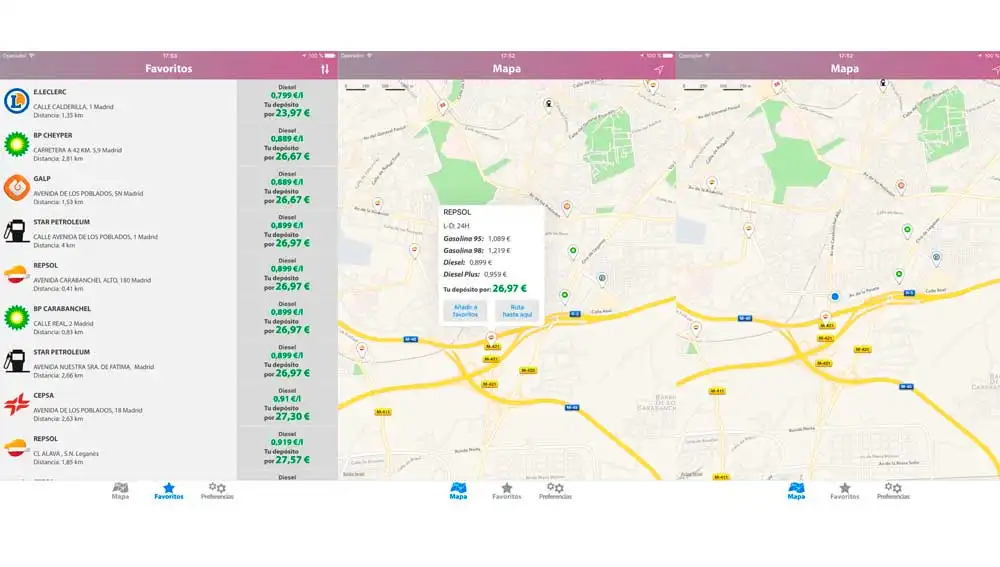Screen dimensions: 1000x567
Task: Tap the location arrow in middle Mapa header
Action: tap(659, 69)
